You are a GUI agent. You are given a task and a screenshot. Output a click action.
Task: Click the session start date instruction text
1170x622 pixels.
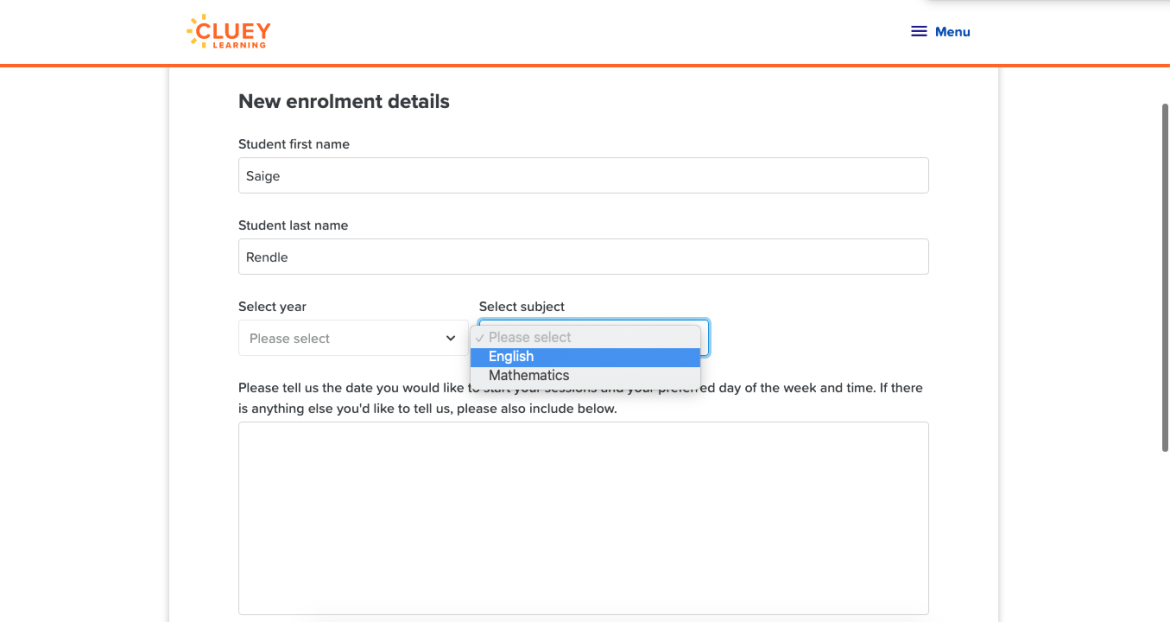point(580,398)
